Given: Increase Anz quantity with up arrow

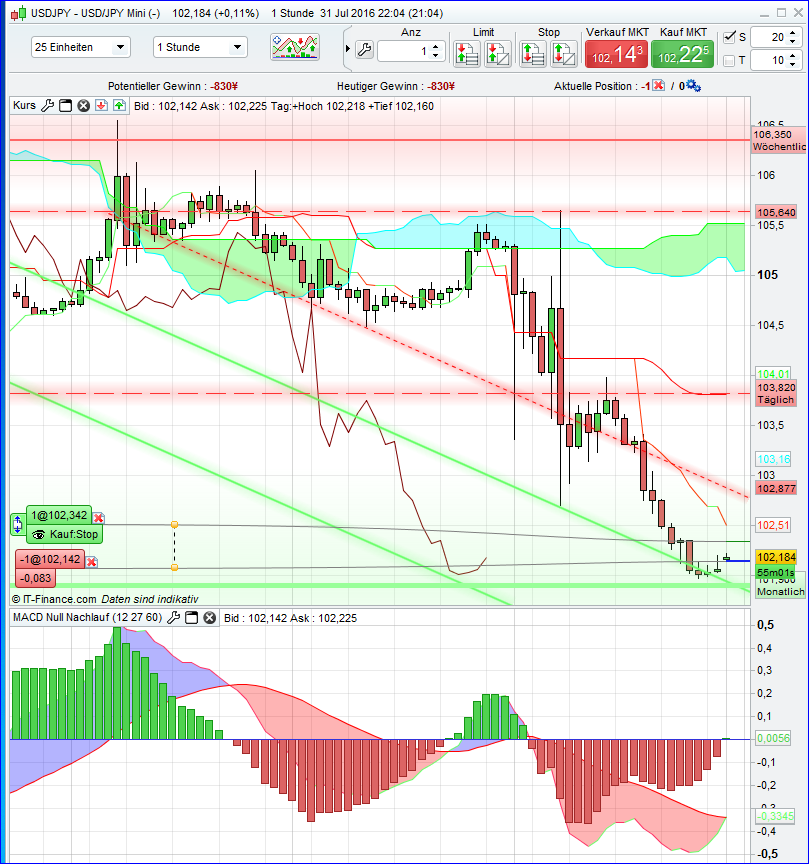Looking at the screenshot, I should click(x=436, y=47).
